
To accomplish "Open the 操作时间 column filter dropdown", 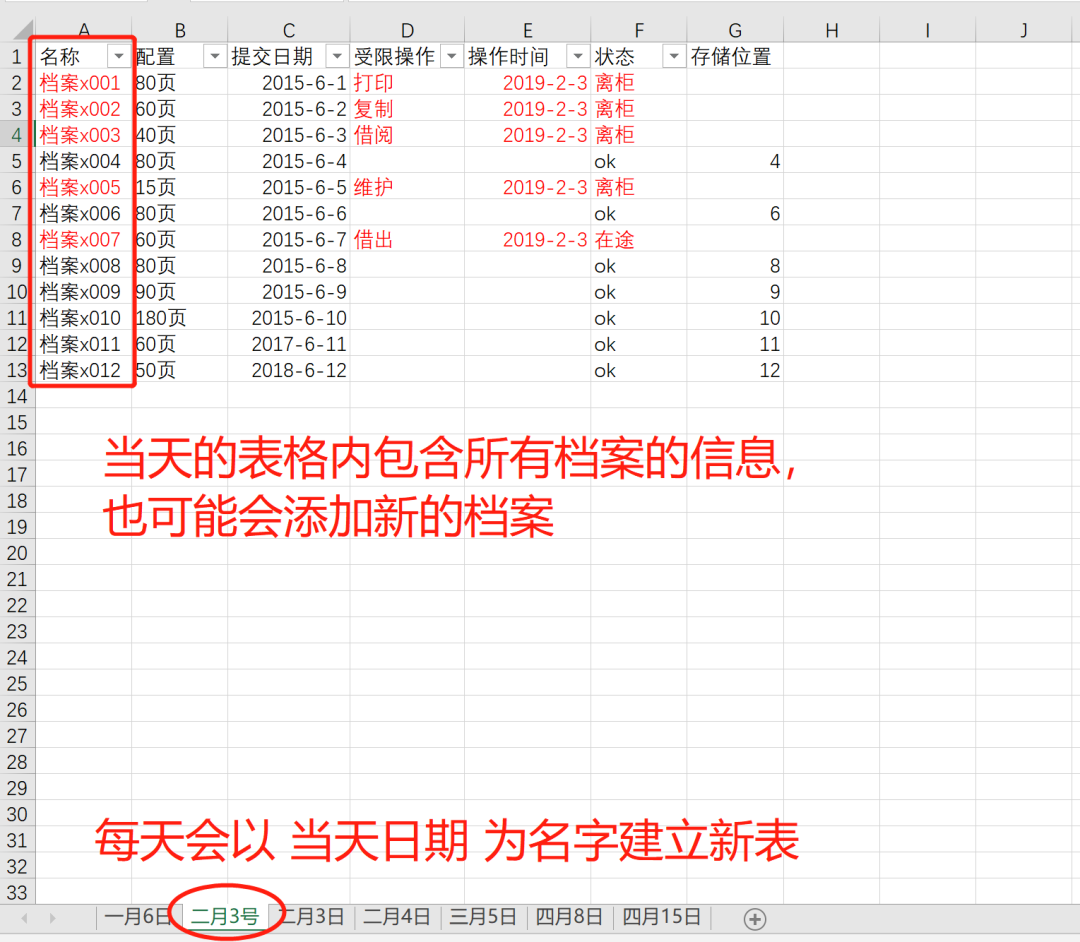I will click(x=578, y=56).
